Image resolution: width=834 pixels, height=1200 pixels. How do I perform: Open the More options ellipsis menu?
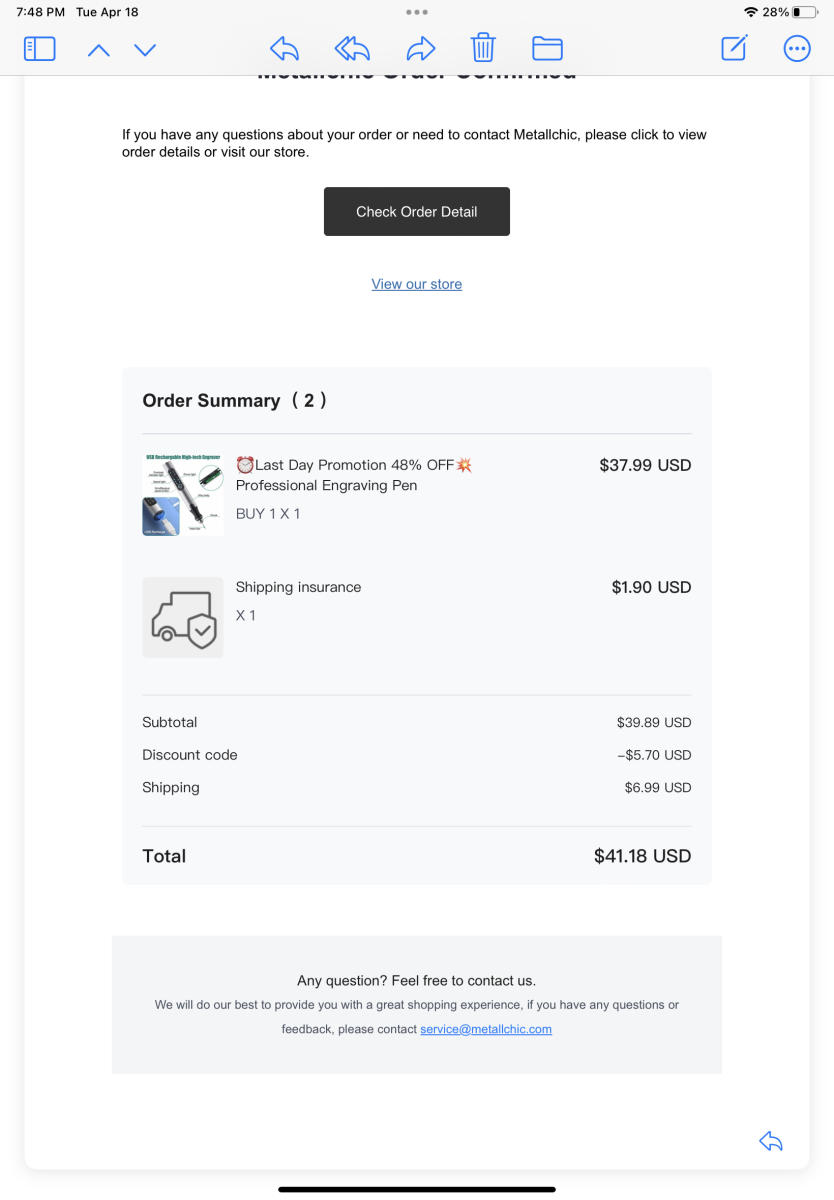[797, 48]
